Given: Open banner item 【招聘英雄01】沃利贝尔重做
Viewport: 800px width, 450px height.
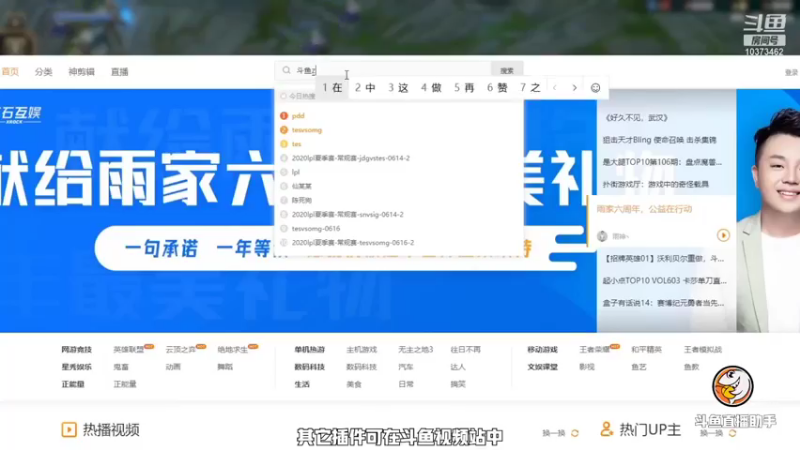Looking at the screenshot, I should 663,259.
